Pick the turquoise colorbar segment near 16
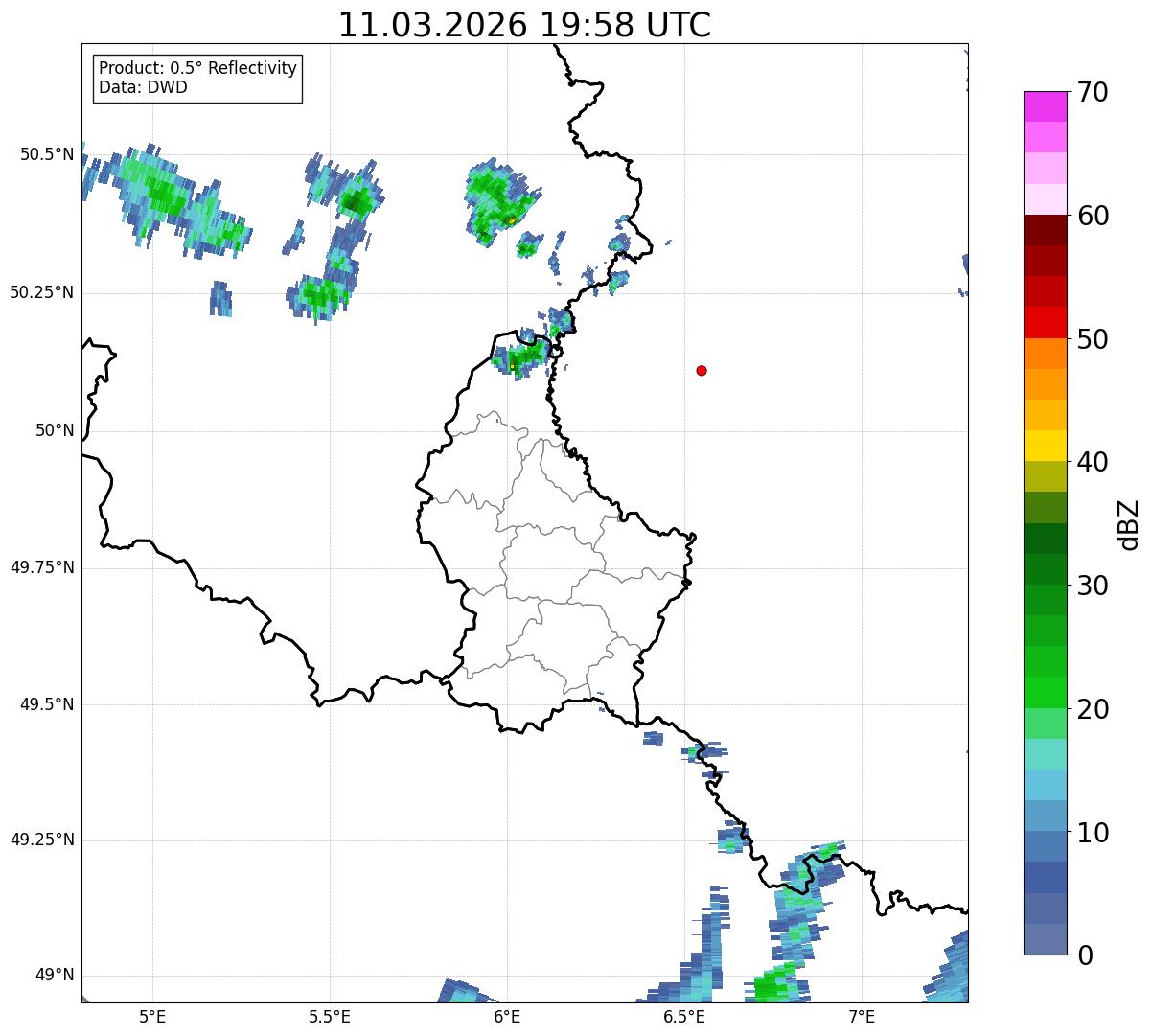 [1045, 754]
